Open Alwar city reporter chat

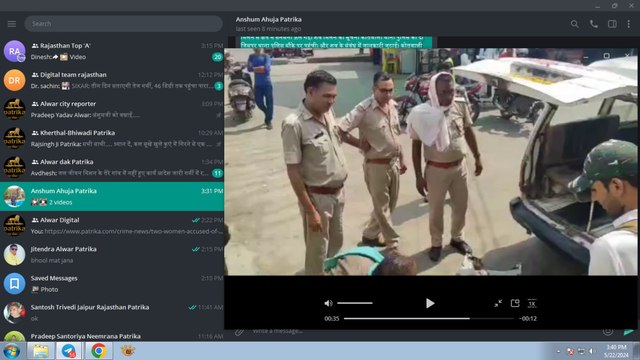coord(112,109)
